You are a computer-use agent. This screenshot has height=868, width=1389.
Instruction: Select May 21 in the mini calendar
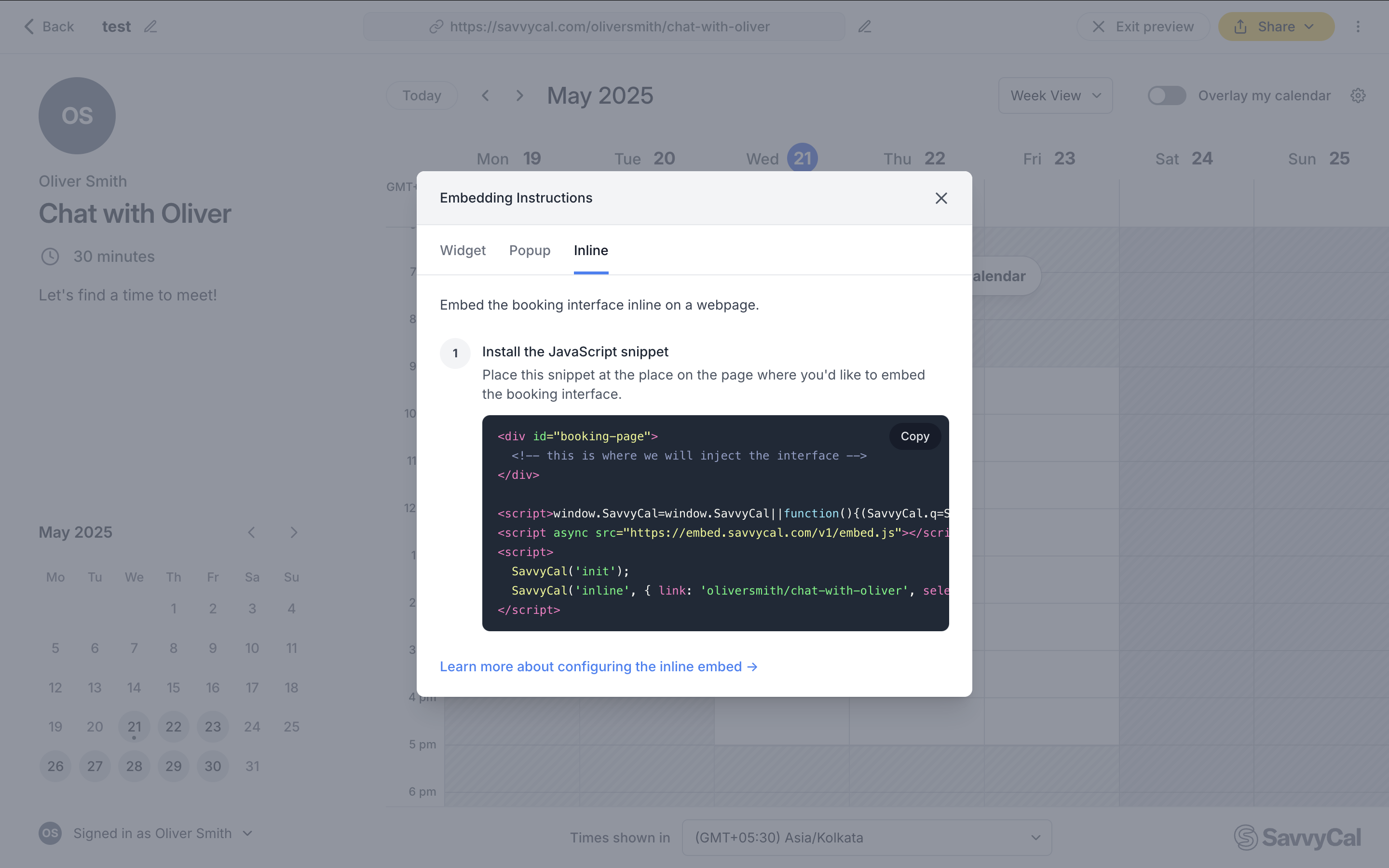click(134, 727)
